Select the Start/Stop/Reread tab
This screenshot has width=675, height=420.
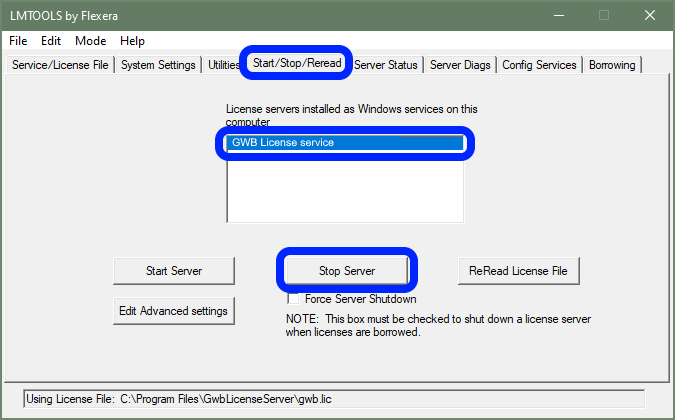pos(297,63)
